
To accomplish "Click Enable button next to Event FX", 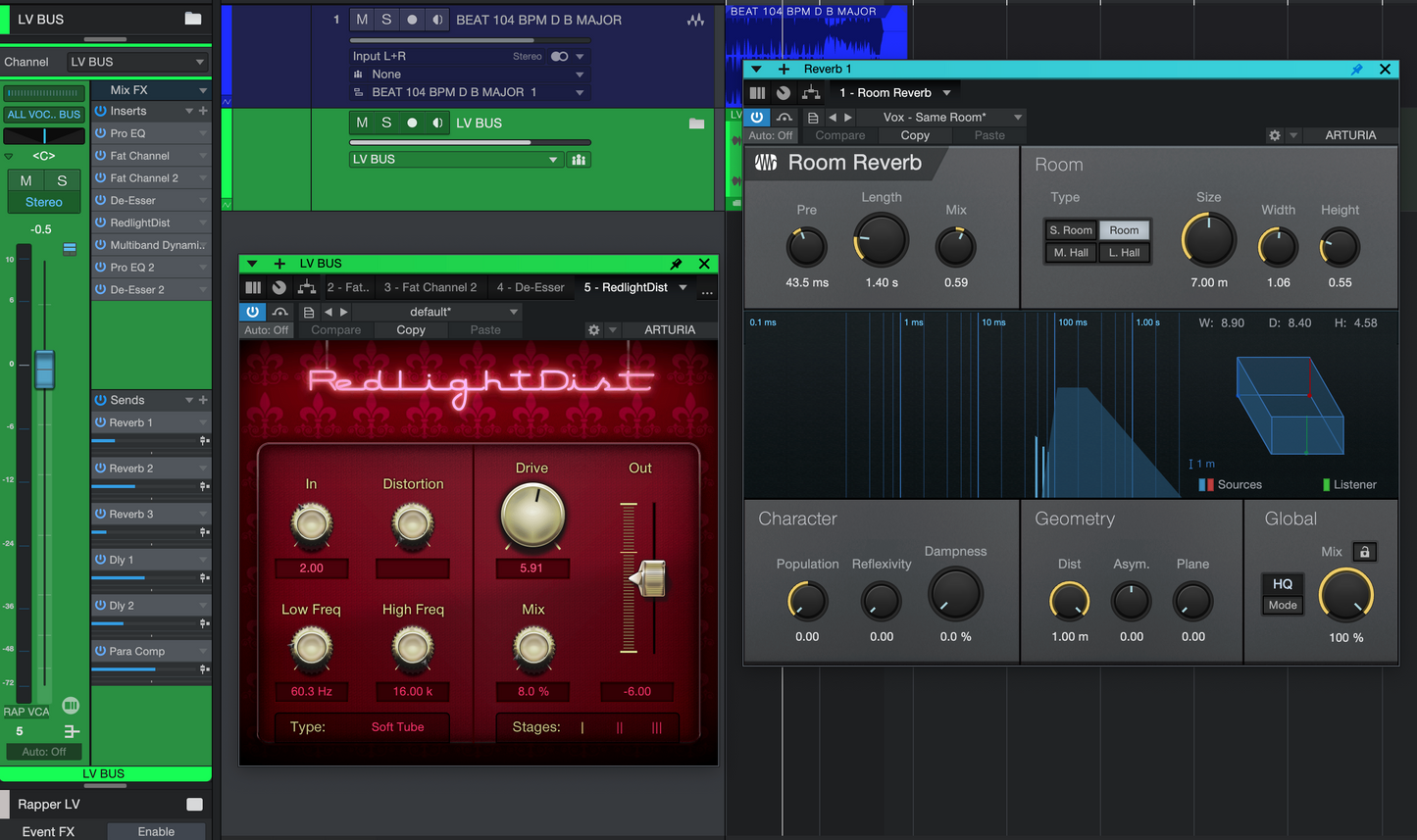I will [156, 831].
